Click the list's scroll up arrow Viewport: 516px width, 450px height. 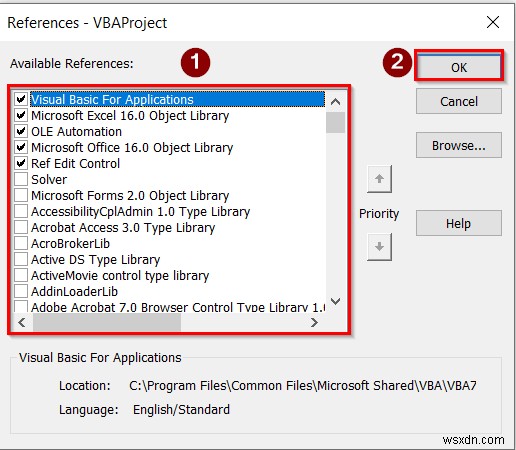[335, 102]
